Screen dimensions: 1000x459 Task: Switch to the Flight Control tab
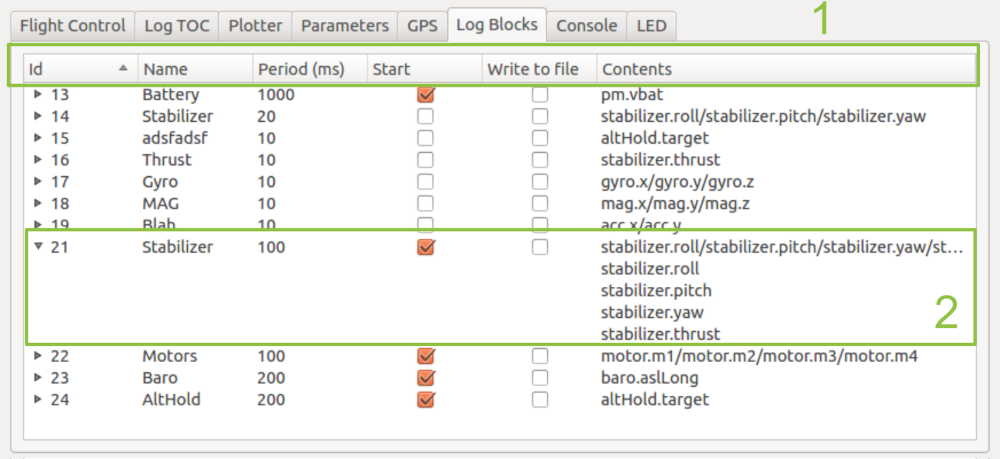click(x=73, y=25)
